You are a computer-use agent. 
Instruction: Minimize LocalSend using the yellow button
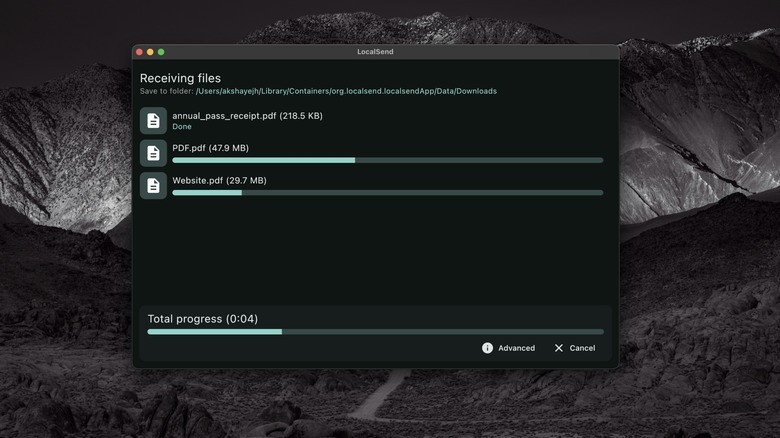150,52
